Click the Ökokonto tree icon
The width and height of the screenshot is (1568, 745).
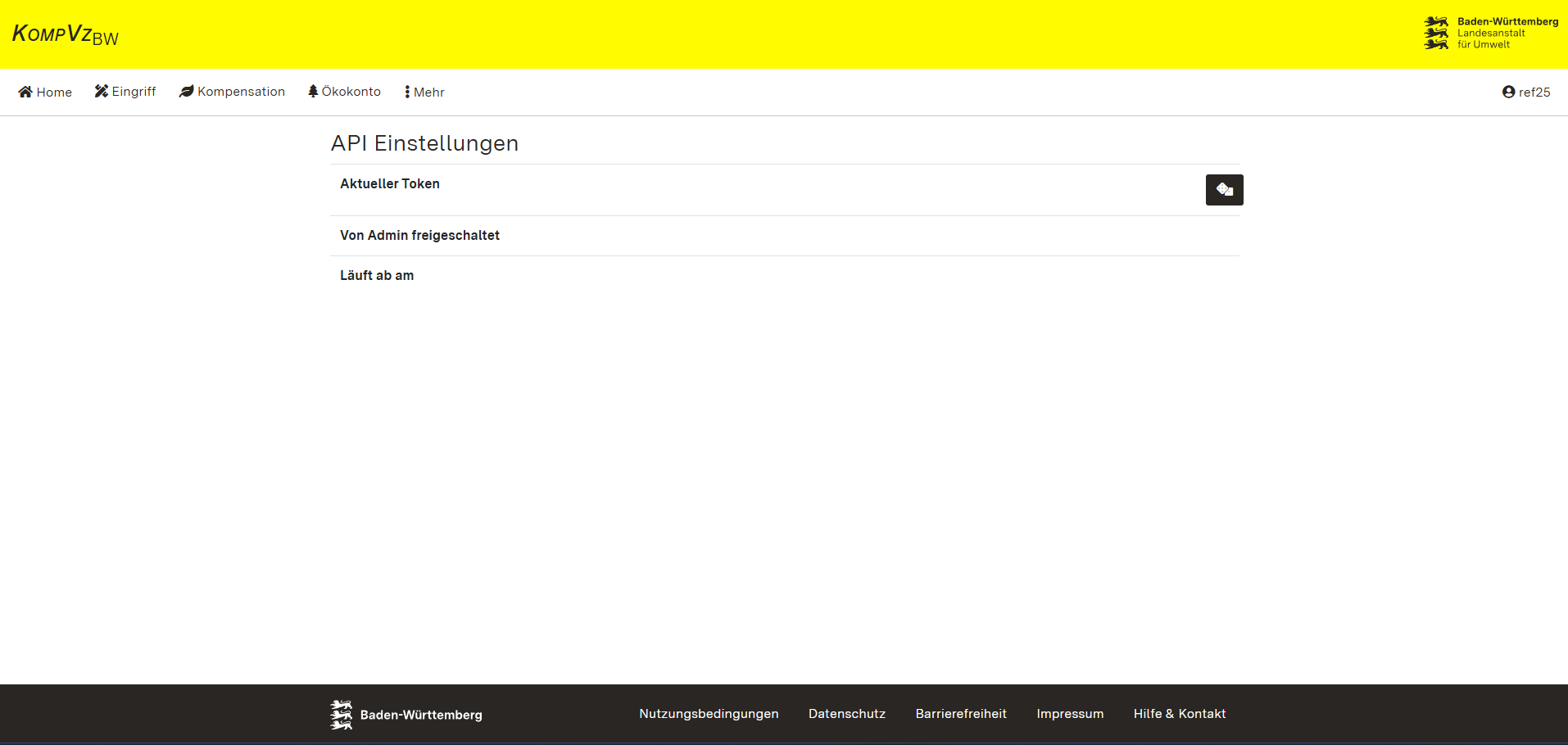313,91
